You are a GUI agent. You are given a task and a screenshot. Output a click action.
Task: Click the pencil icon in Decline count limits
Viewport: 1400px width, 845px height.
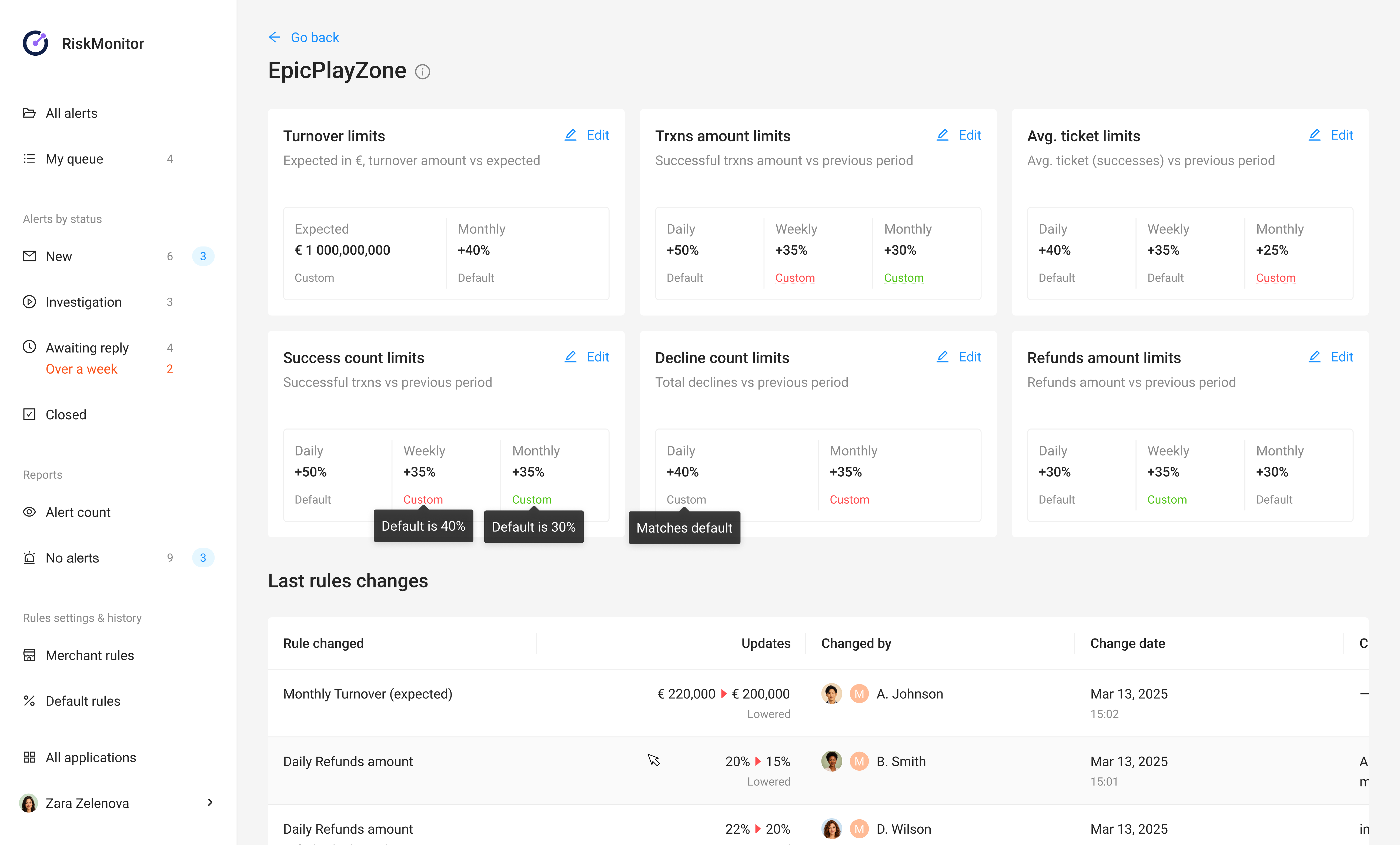(x=942, y=356)
